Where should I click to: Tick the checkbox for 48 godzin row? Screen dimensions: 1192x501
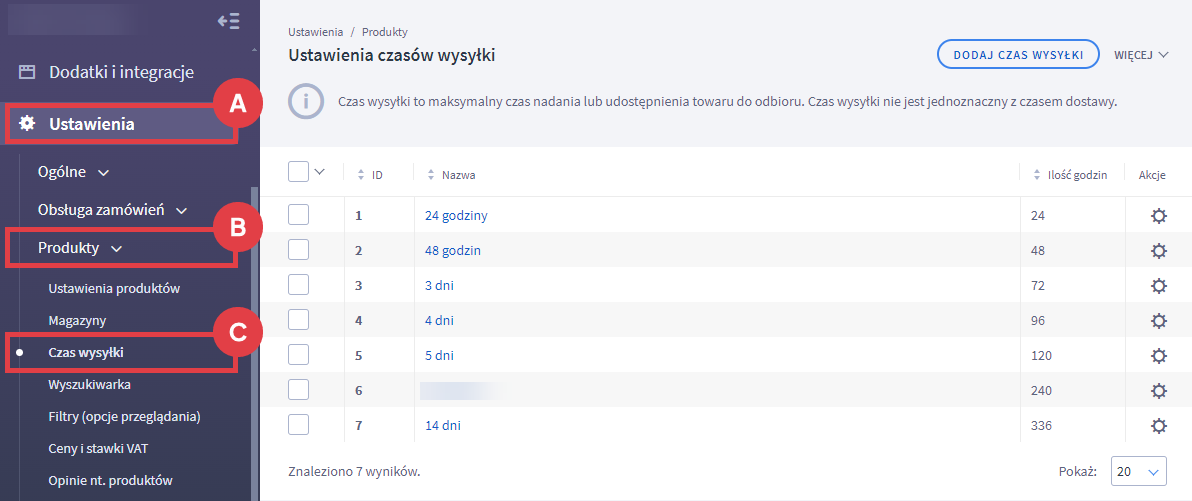[299, 250]
